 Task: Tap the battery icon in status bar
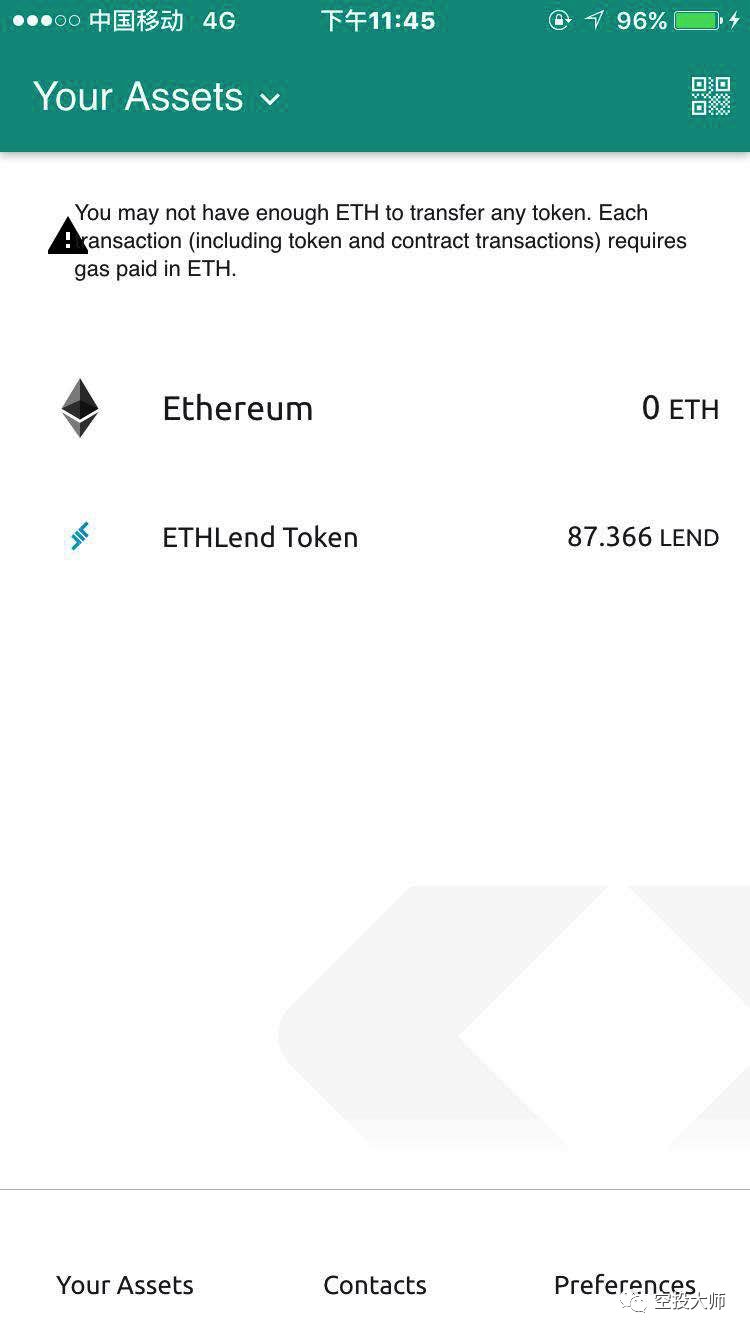[698, 20]
